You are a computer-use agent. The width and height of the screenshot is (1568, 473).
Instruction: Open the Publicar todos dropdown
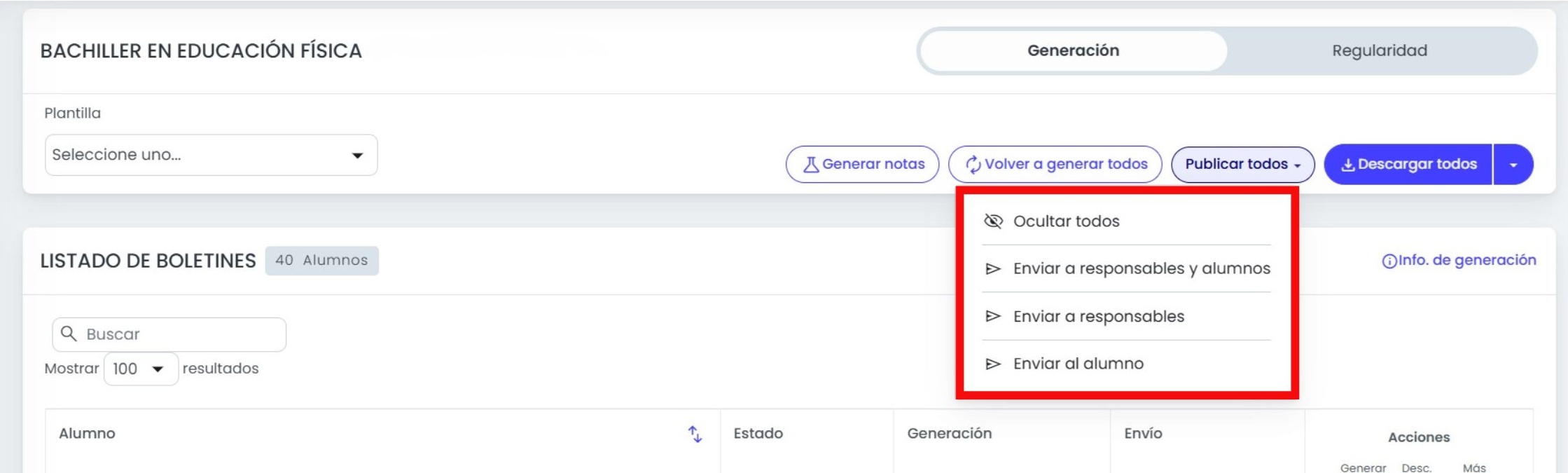pyautogui.click(x=1242, y=164)
